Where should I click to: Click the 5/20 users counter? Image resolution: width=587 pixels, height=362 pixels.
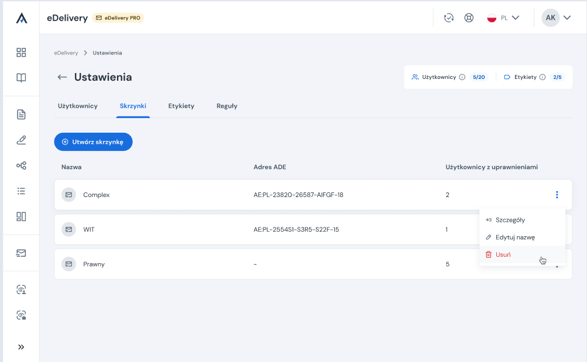(x=479, y=77)
